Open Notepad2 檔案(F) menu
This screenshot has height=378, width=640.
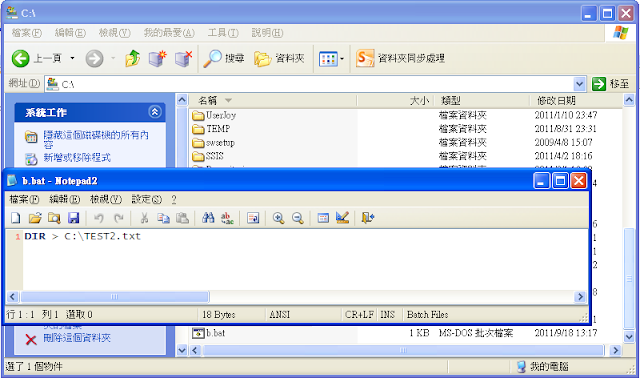[x=24, y=199]
